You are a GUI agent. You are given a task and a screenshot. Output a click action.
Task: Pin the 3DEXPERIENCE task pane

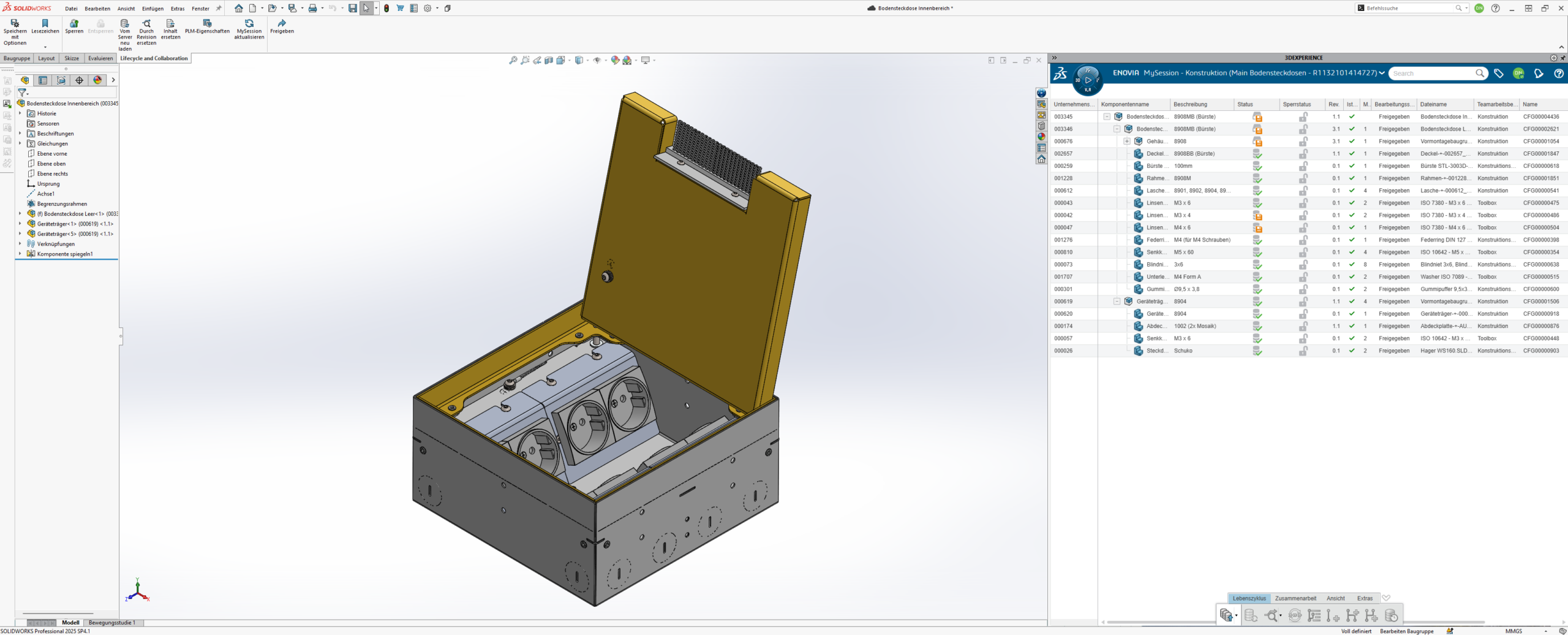point(1562,58)
